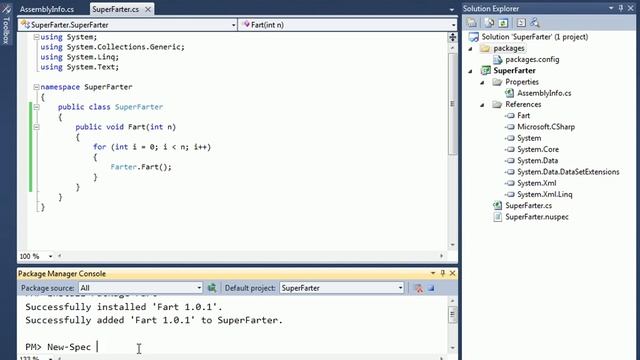This screenshot has width=640, height=360.
Task: Click the packages folder icon
Action: click(x=485, y=49)
